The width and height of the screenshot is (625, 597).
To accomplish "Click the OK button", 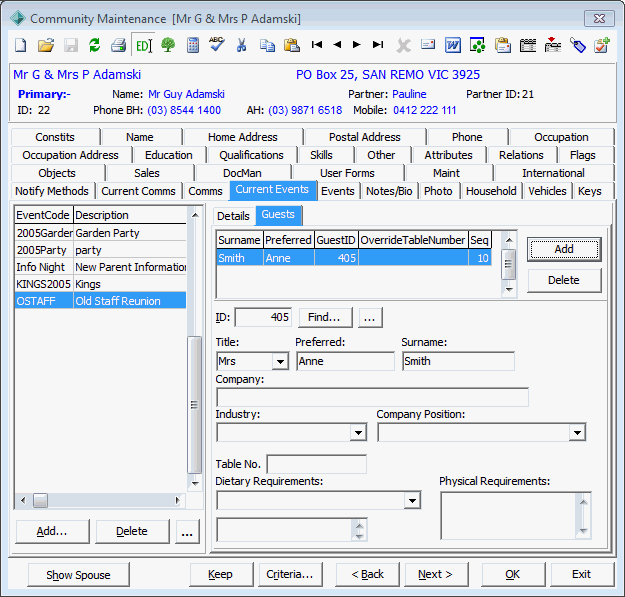I will pyautogui.click(x=513, y=574).
